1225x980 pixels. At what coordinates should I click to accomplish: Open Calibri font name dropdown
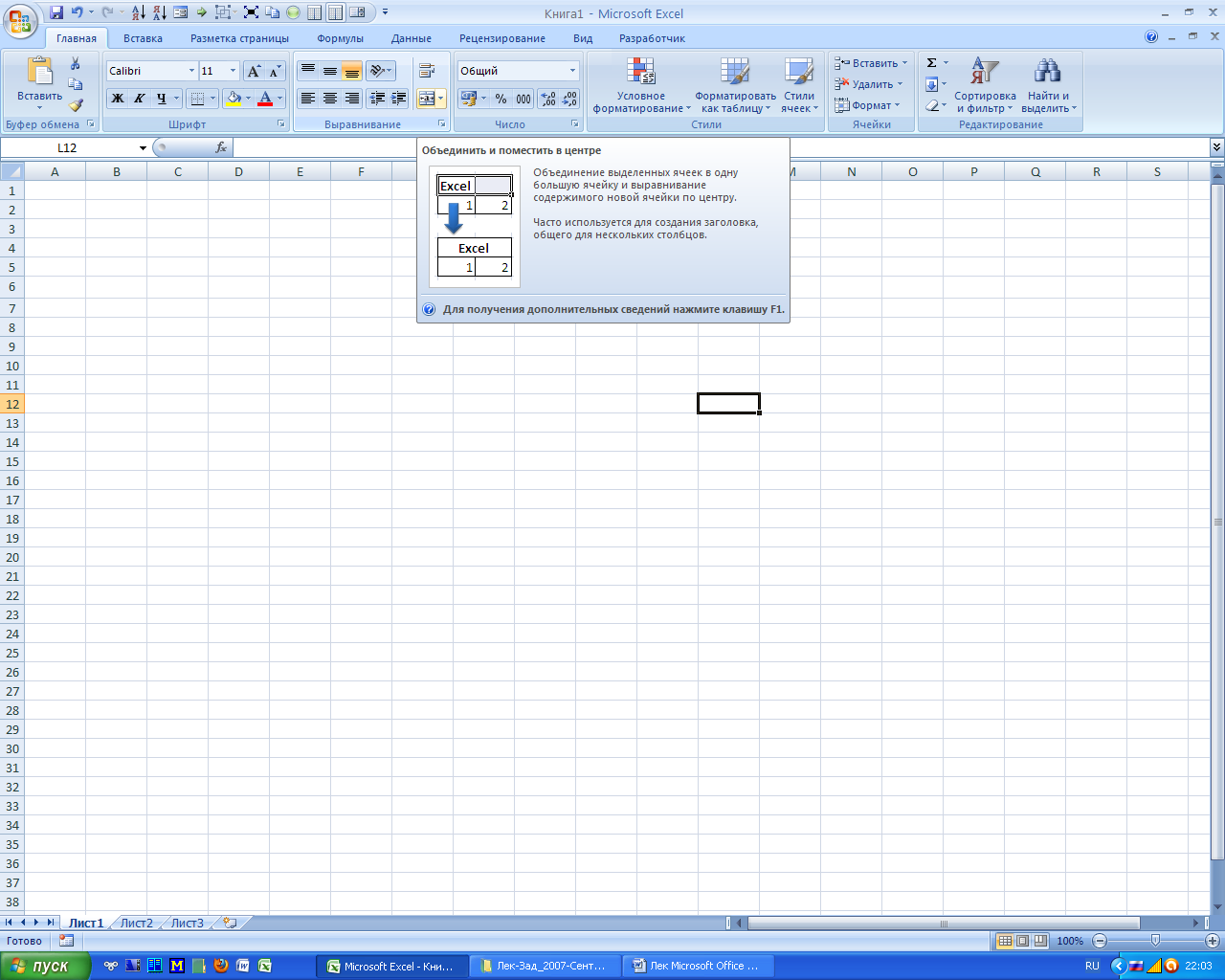(191, 71)
